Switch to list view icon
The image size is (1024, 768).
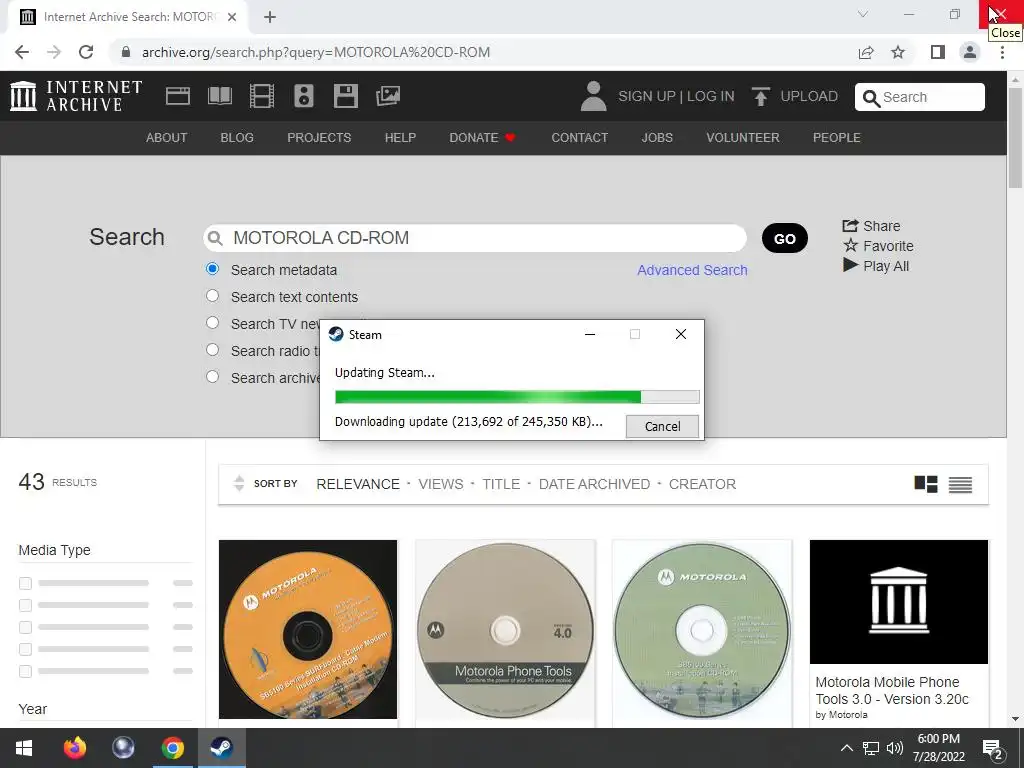(x=960, y=484)
